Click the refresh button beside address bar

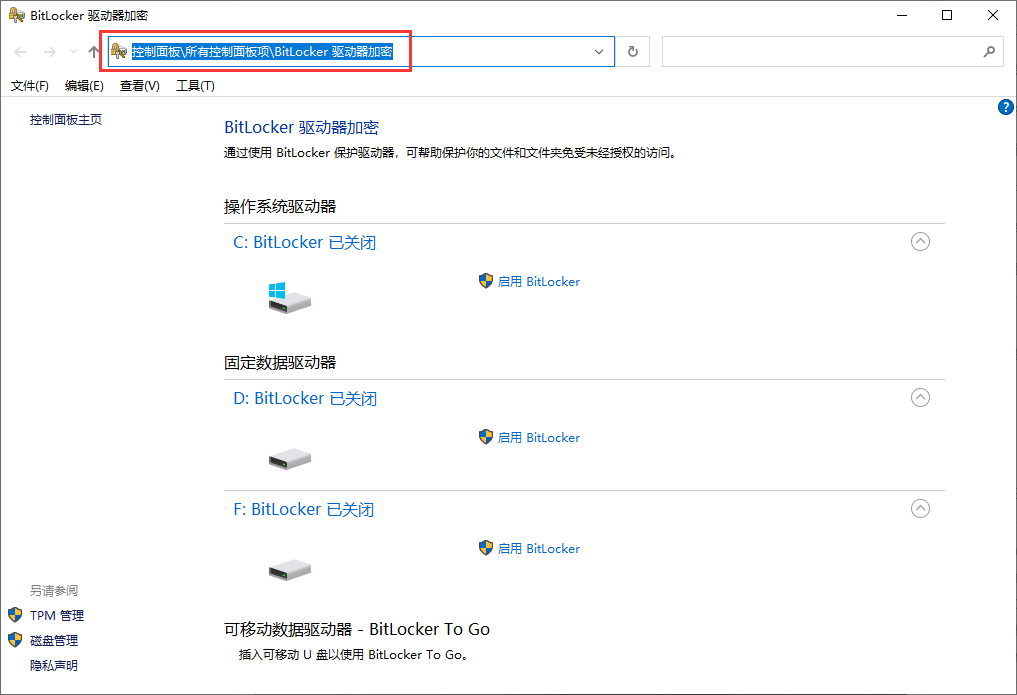[632, 52]
